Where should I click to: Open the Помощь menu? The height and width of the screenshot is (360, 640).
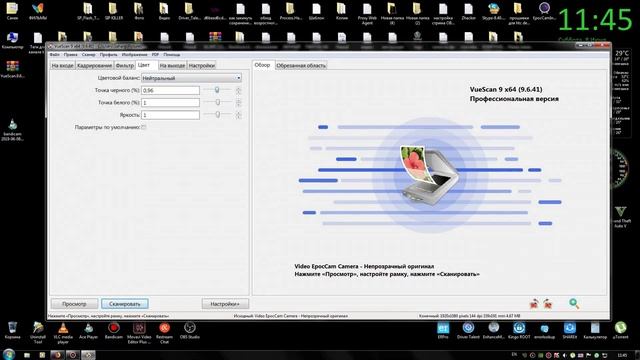[171, 54]
